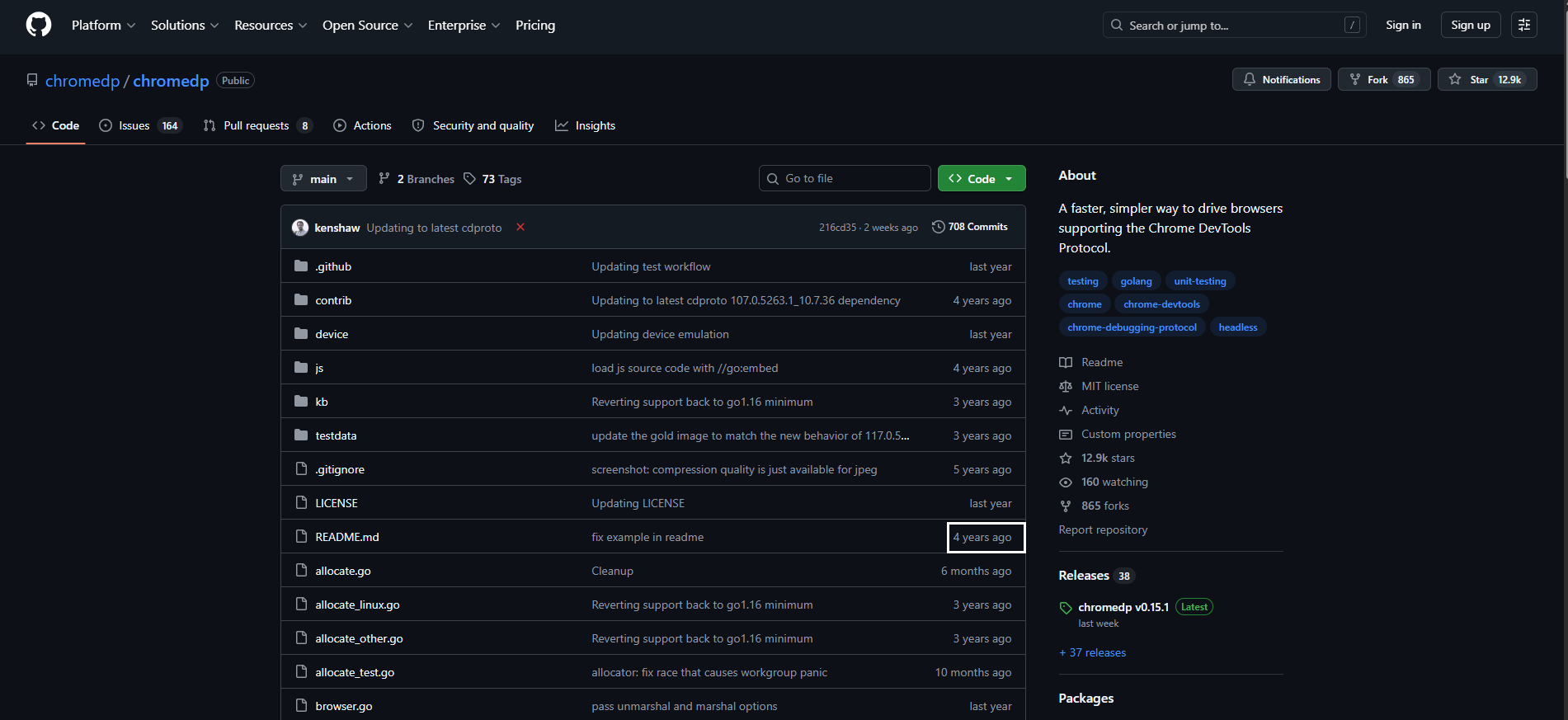
Task: Open the Insights tab
Action: (585, 125)
